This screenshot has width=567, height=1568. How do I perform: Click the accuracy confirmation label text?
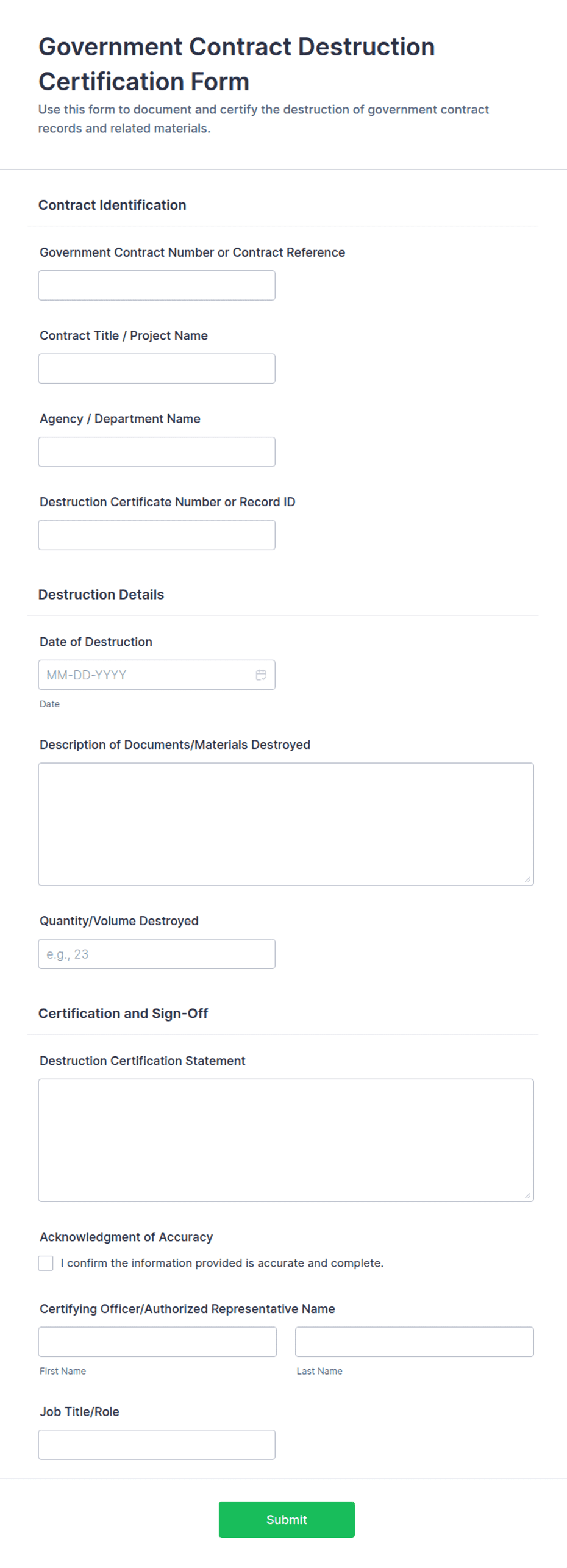coord(222,1263)
